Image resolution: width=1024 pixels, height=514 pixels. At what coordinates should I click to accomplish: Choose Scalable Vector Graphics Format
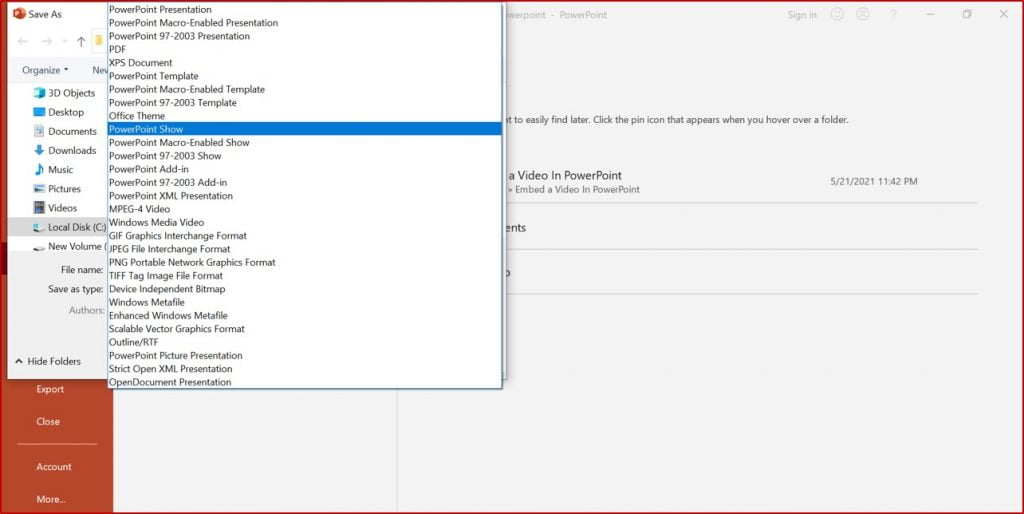304,329
